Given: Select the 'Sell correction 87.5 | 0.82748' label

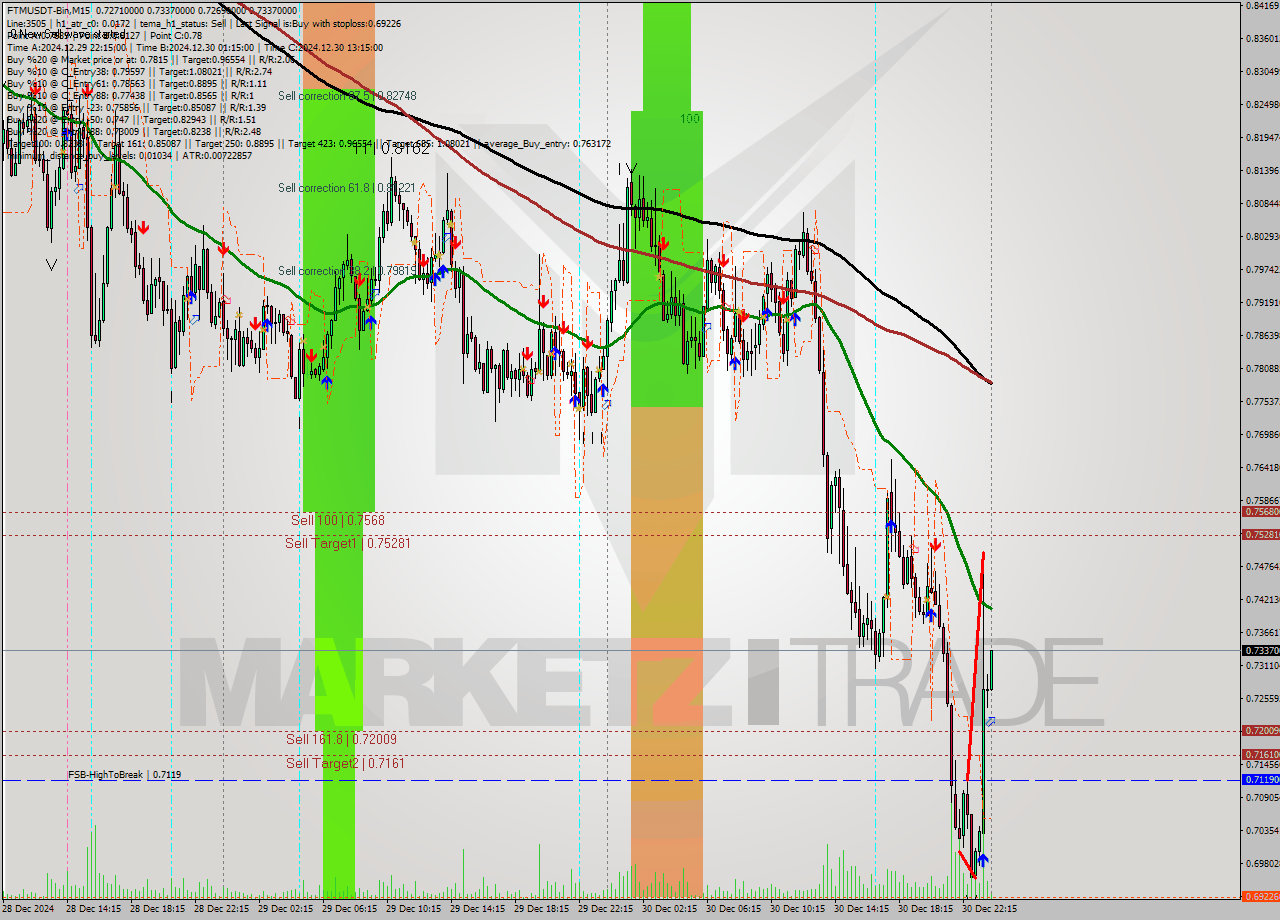Looking at the screenshot, I should point(347,95).
